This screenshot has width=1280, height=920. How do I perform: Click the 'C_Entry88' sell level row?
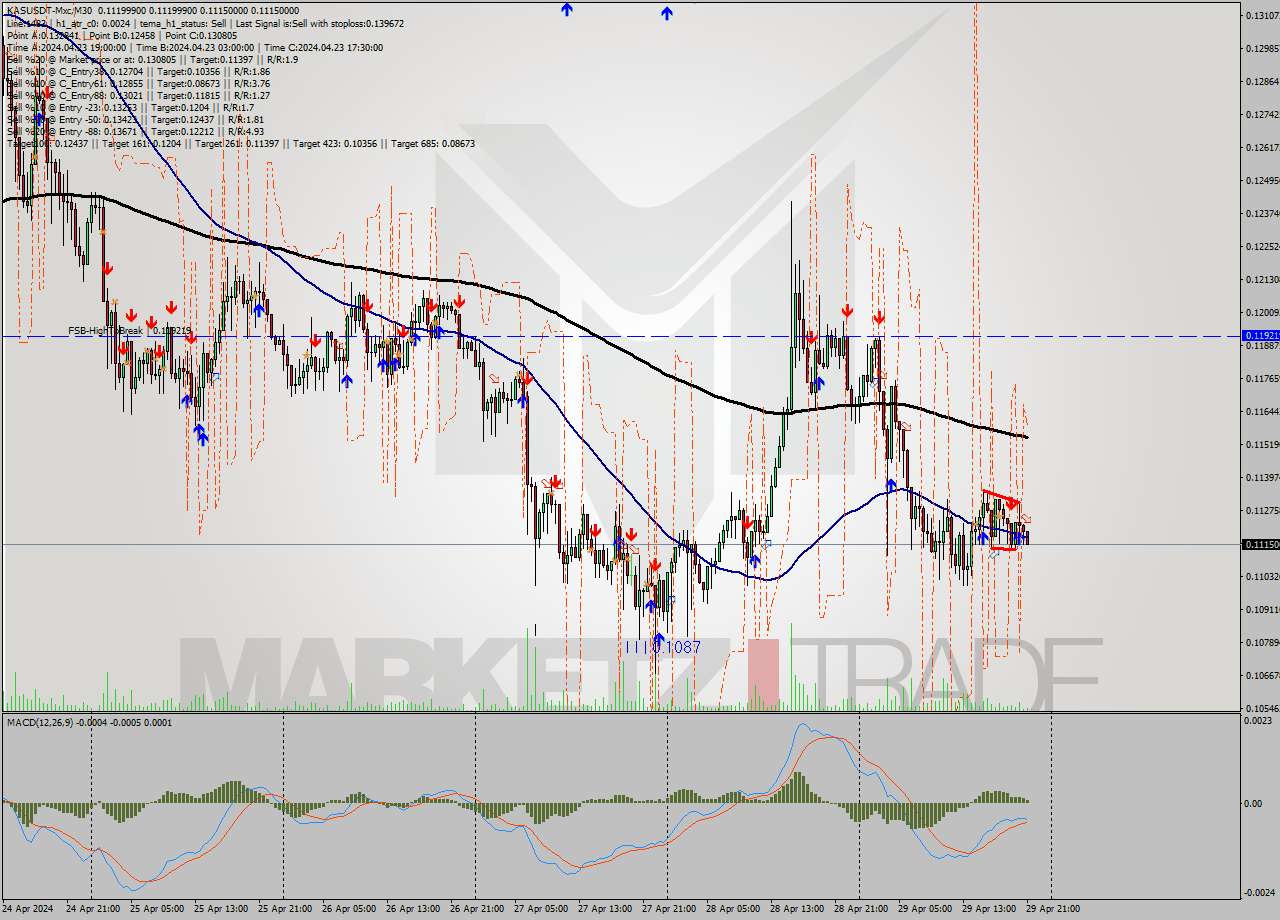[x=138, y=95]
